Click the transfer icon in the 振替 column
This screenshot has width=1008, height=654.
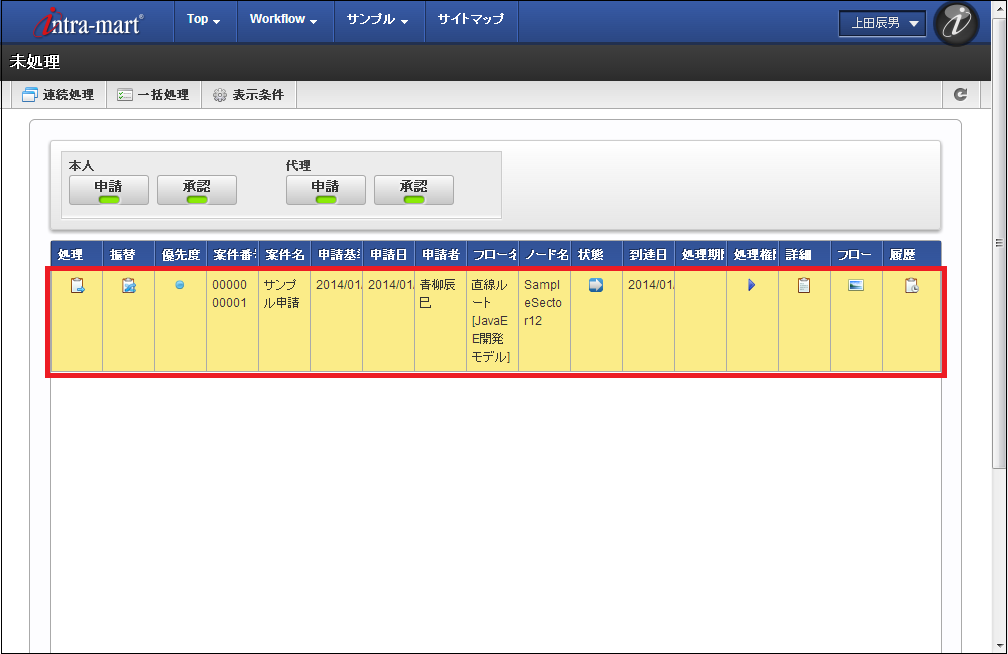(x=129, y=286)
